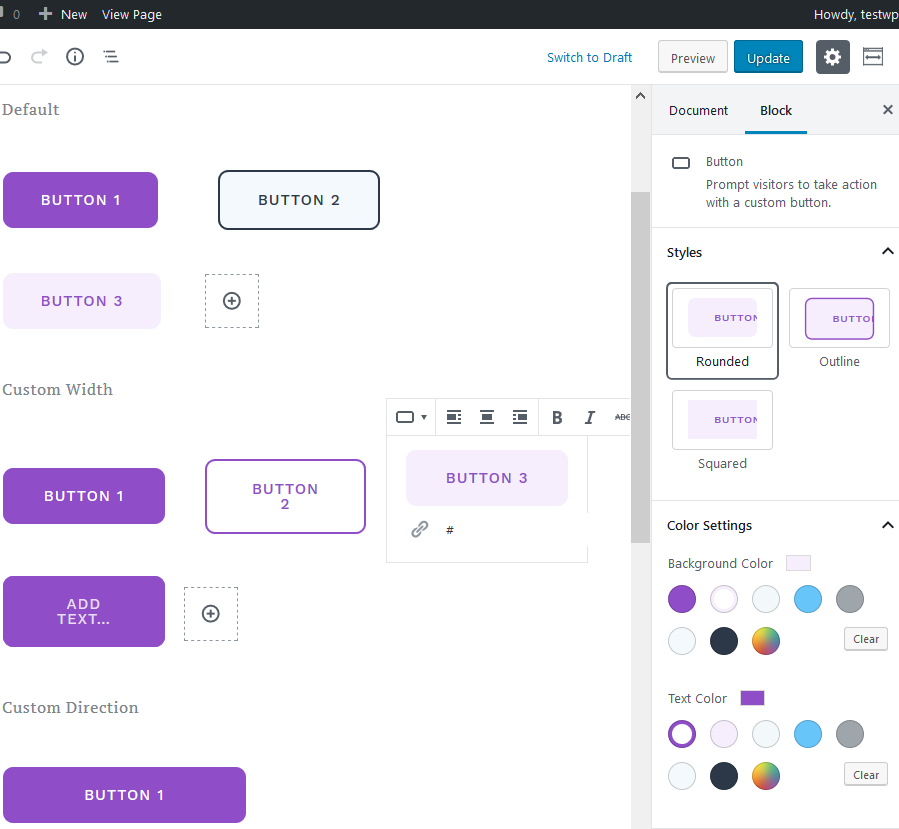The height and width of the screenshot is (829, 899).
Task: Apply bold formatting in block toolbar
Action: click(x=557, y=417)
